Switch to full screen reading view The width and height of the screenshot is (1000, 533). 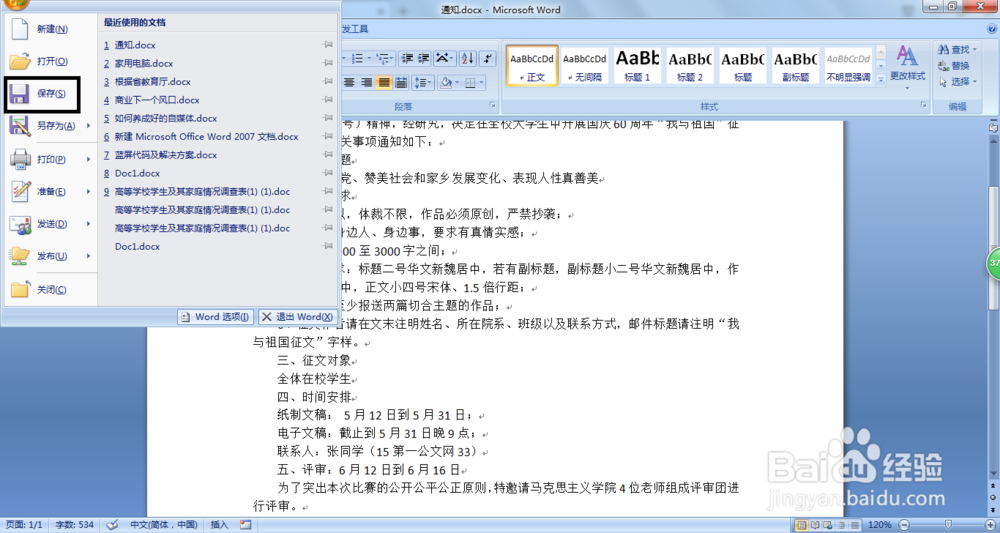pos(814,525)
